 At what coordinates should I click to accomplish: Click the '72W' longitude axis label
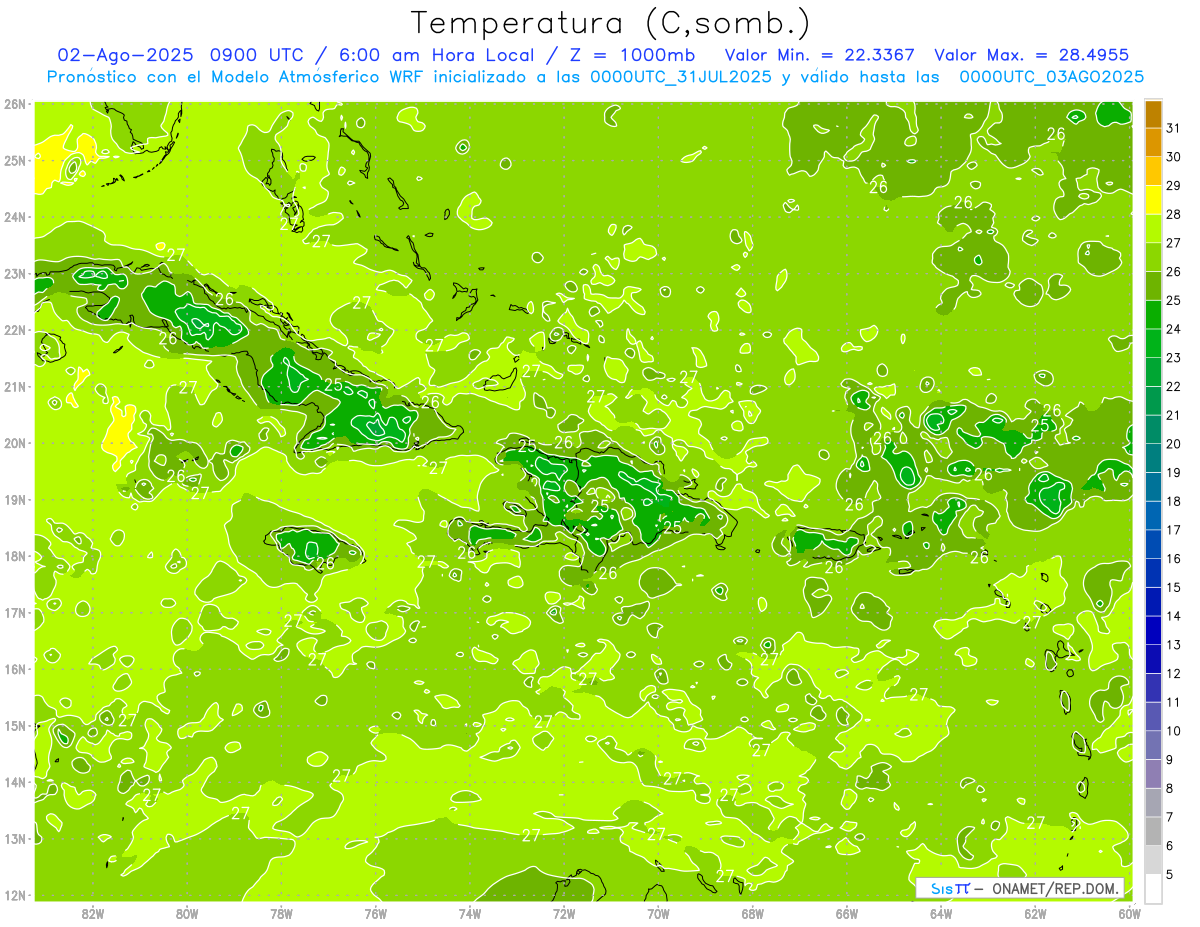tap(564, 913)
